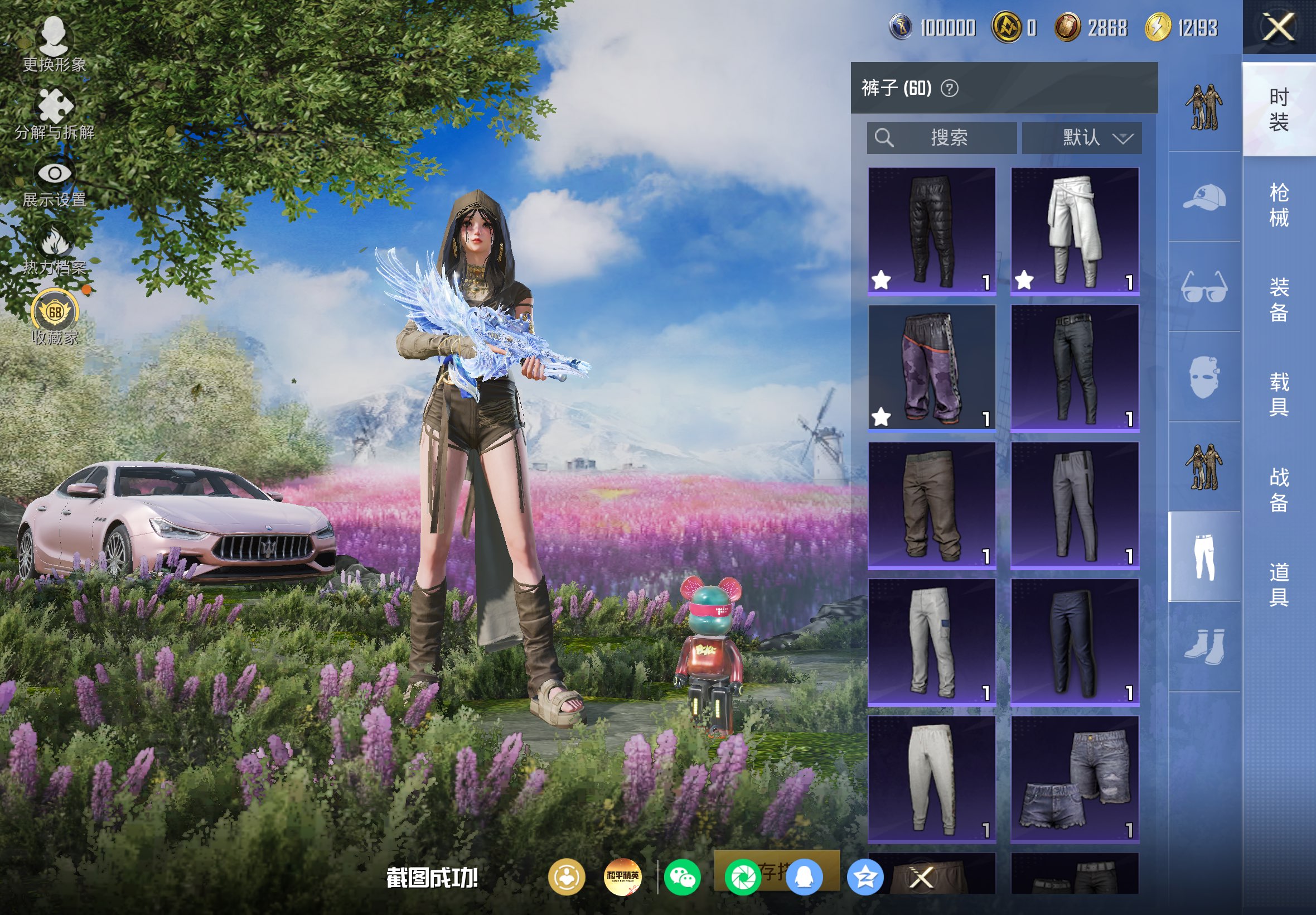This screenshot has width=1316, height=915.
Task: Share to Qzone star icon
Action: (864, 877)
